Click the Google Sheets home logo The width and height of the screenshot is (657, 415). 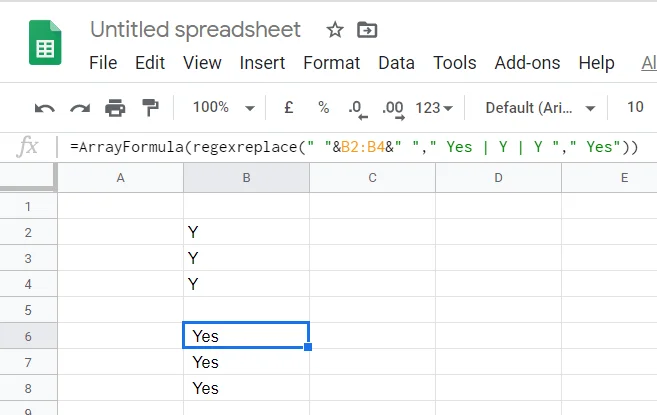pos(45,46)
